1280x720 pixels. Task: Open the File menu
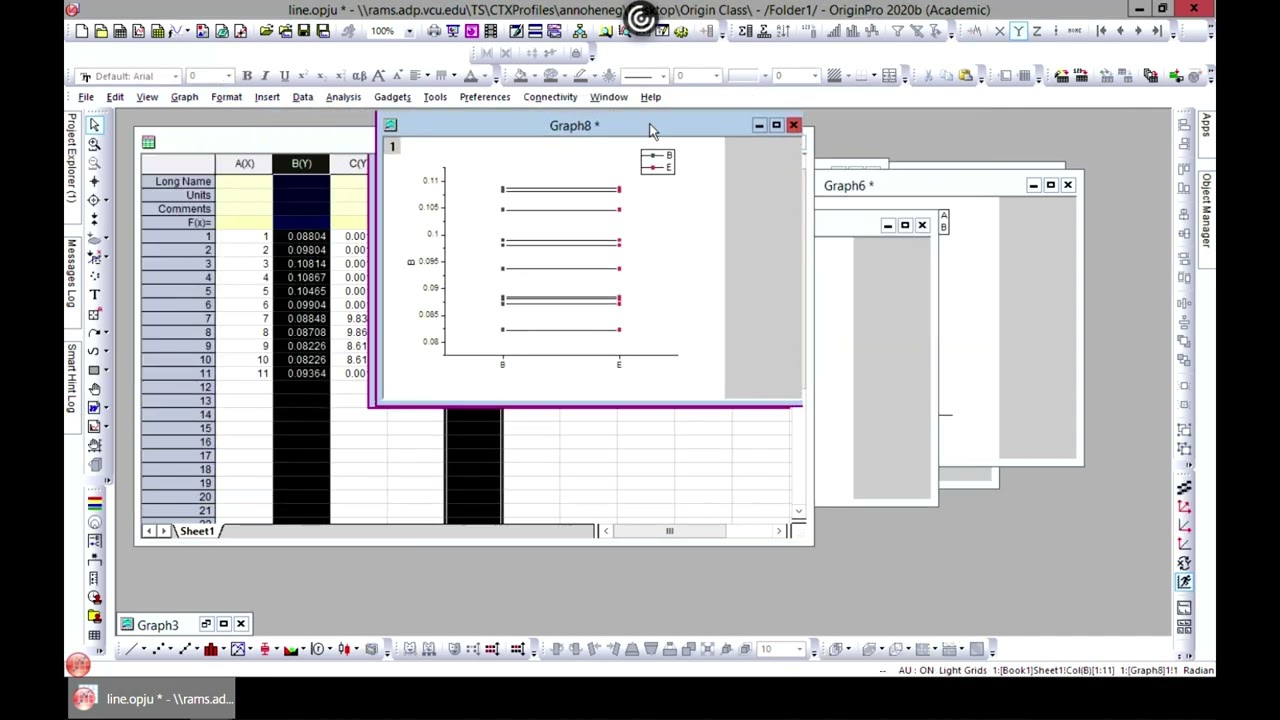pos(86,97)
